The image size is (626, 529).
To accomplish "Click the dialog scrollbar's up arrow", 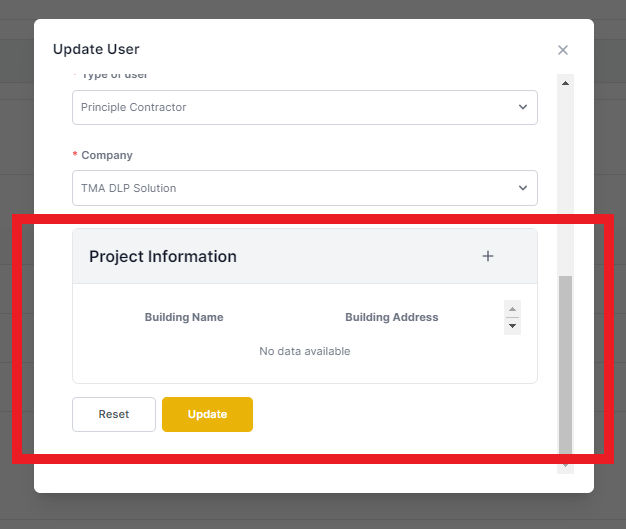I will (565, 83).
